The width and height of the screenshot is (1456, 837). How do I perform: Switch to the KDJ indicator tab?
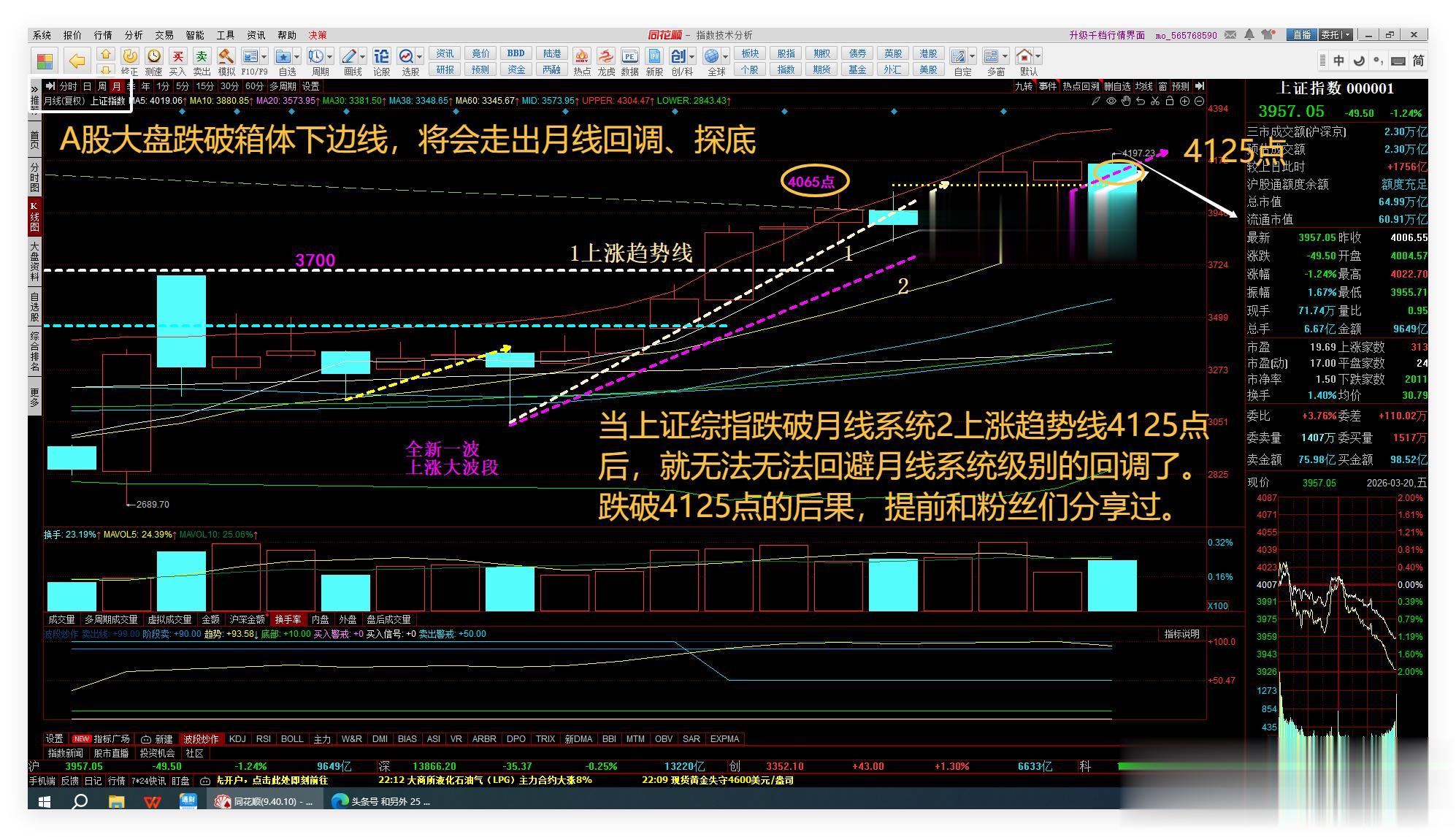pyautogui.click(x=237, y=738)
